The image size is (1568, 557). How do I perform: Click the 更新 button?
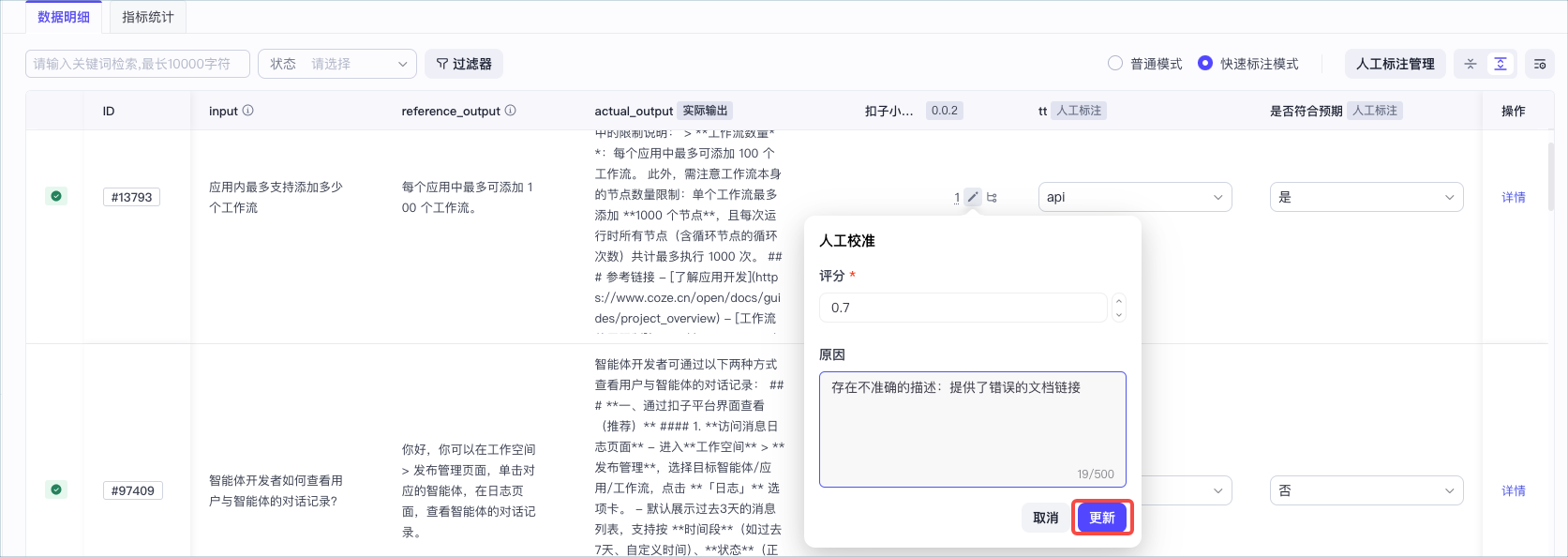pos(1102,518)
